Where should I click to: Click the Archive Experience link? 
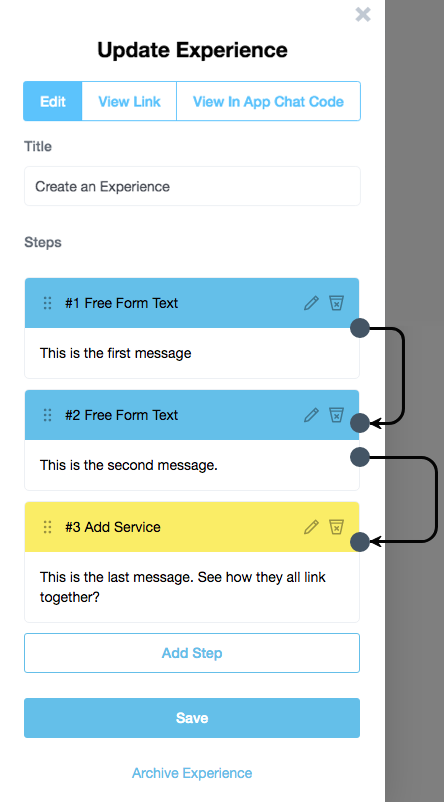point(192,773)
